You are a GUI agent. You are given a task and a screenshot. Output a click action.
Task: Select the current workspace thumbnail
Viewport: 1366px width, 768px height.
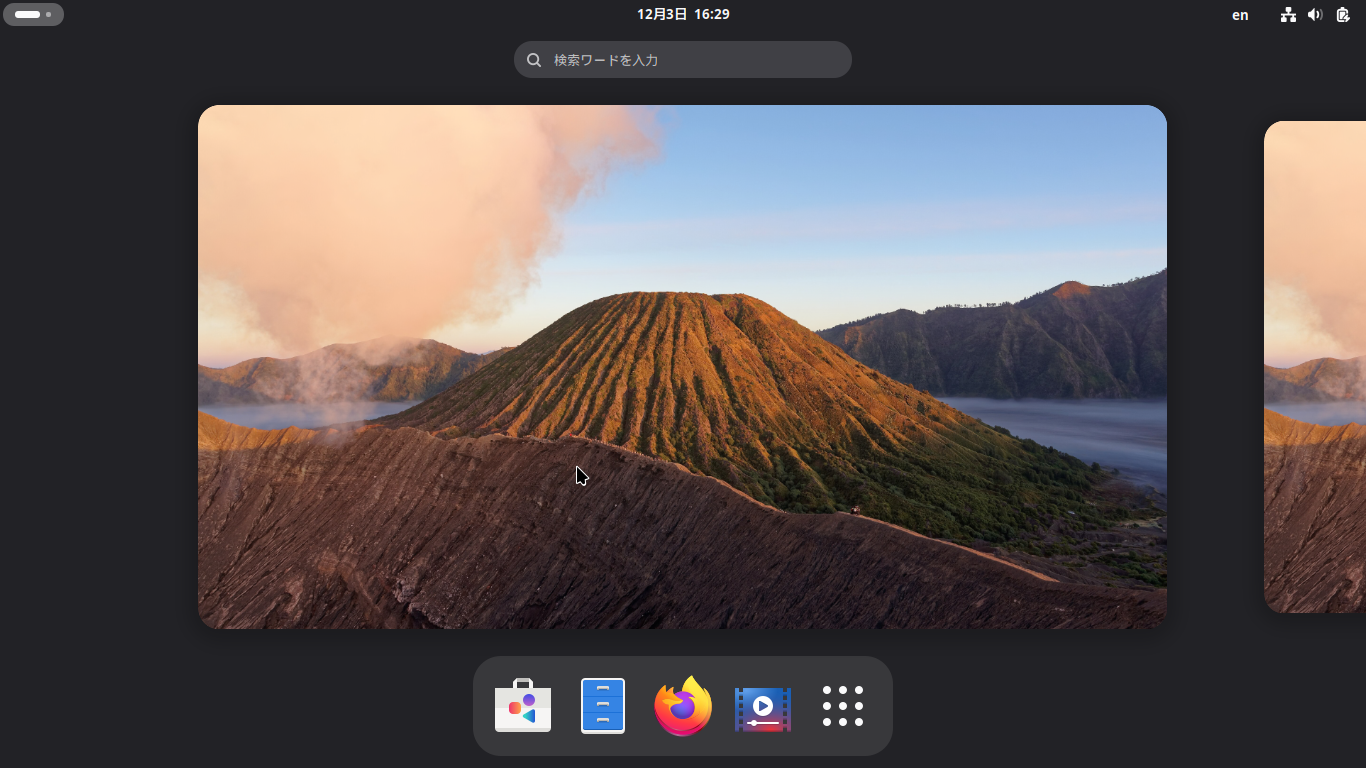(682, 367)
